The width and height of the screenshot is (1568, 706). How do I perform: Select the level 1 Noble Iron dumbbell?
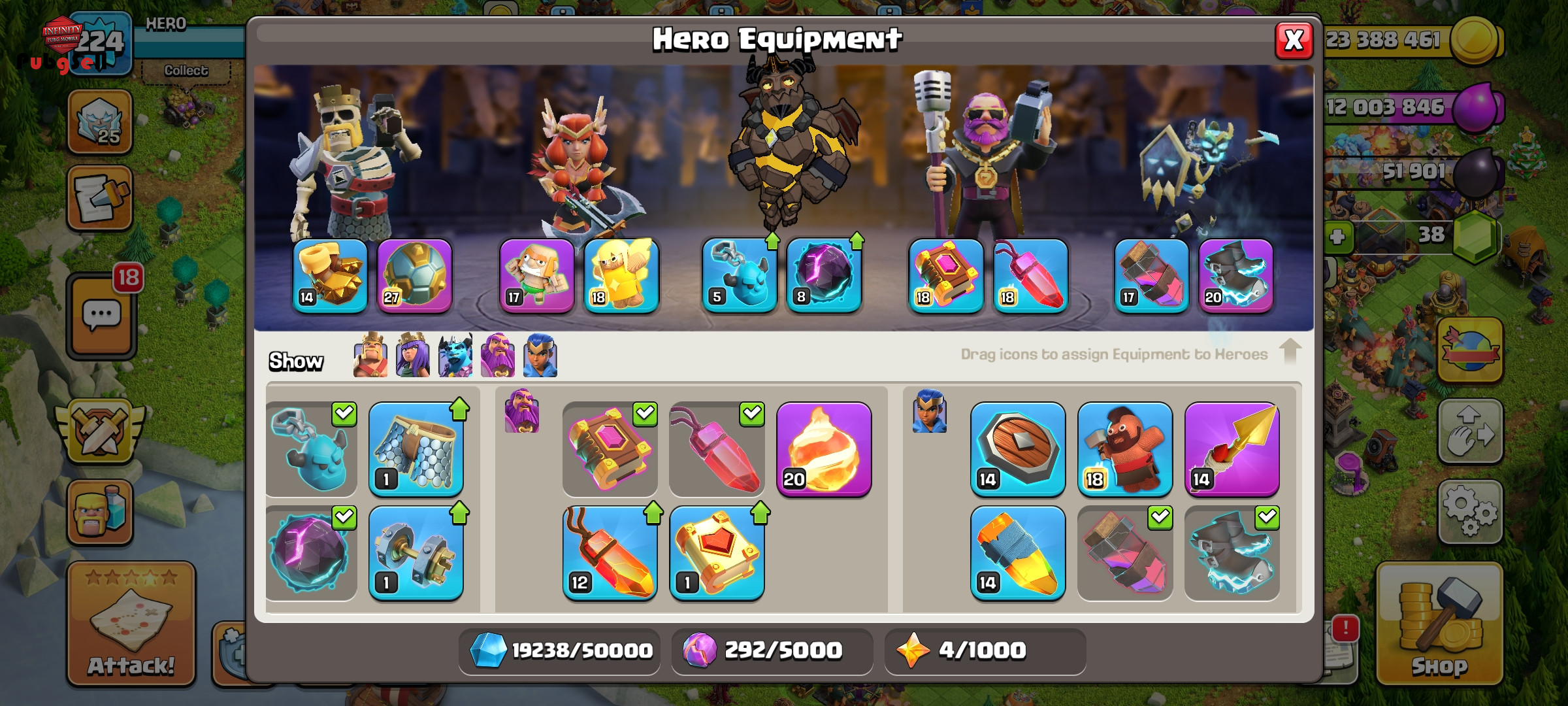click(x=416, y=553)
